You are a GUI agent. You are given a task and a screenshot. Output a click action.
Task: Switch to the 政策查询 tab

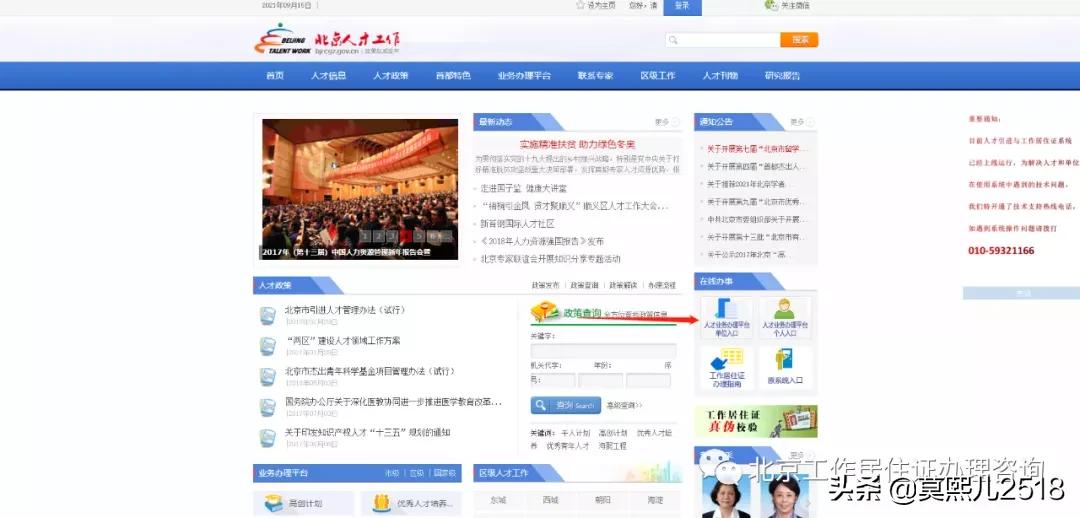tap(584, 285)
